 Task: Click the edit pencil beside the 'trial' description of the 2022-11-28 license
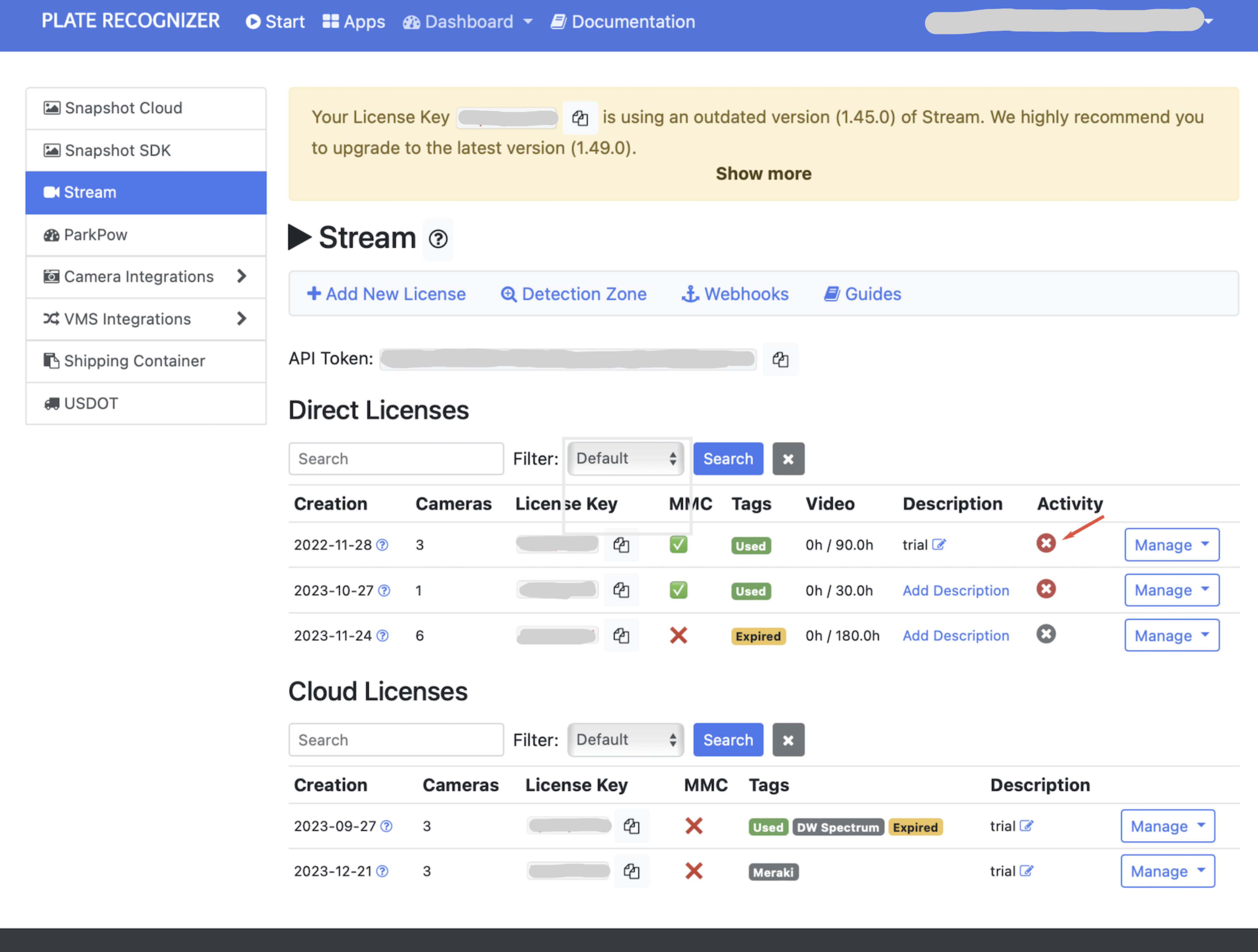pos(939,544)
